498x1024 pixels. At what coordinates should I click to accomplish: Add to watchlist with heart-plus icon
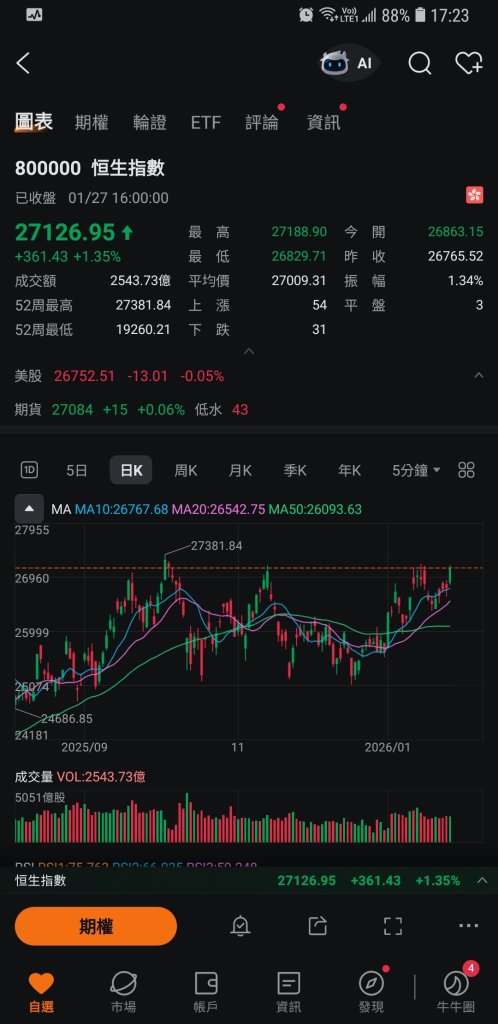(469, 63)
